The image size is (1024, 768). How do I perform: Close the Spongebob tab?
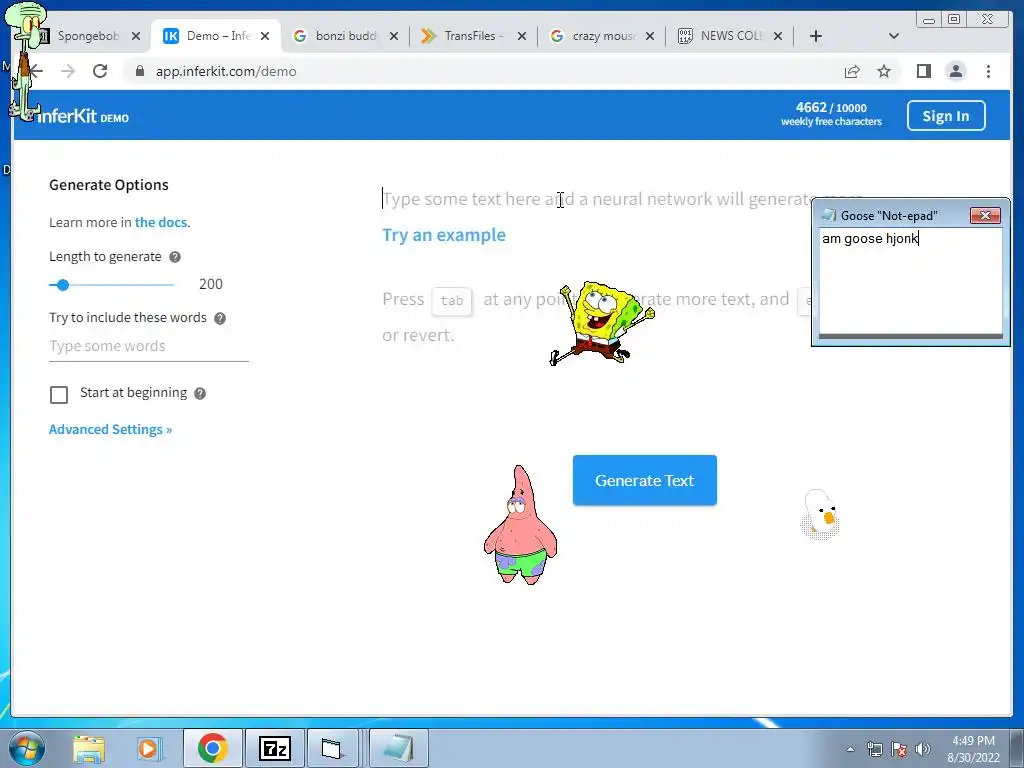[x=136, y=36]
